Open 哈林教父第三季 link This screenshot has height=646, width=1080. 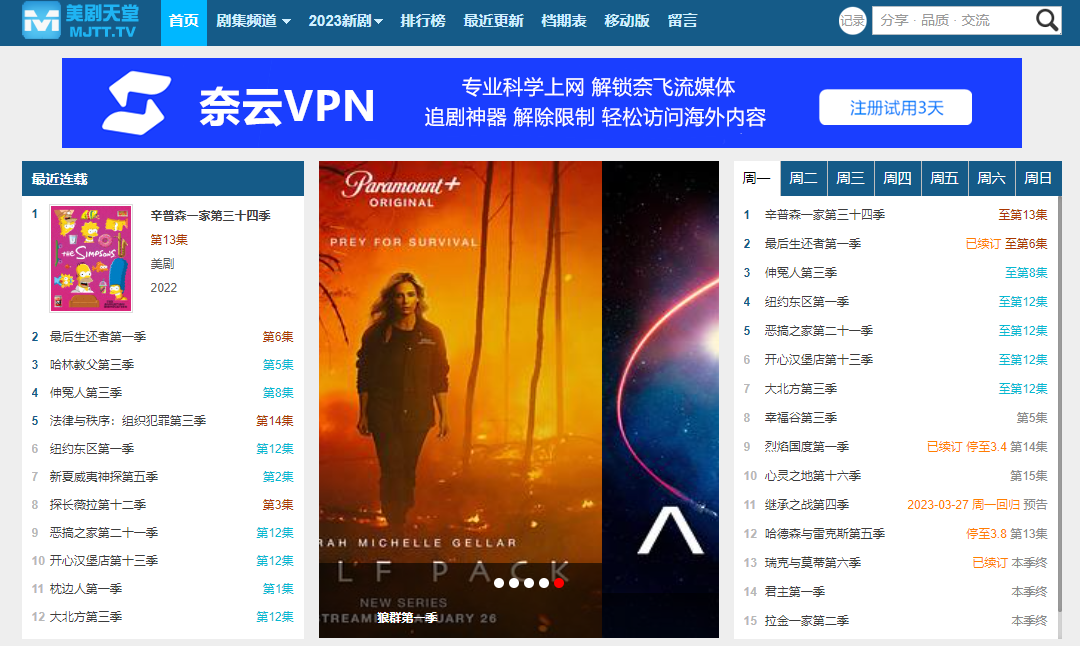(x=92, y=365)
